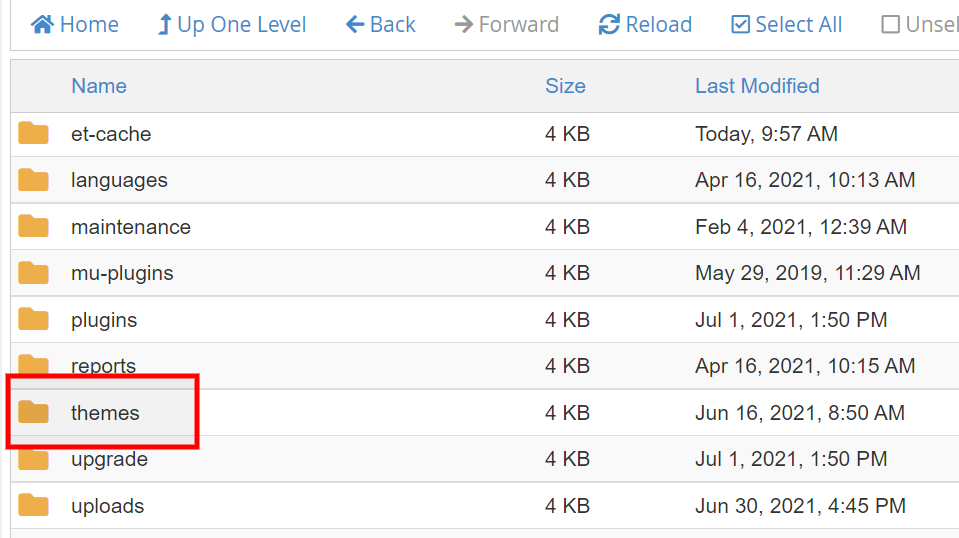Select the upgrade folder name
The image size is (959, 538).
coord(109,460)
